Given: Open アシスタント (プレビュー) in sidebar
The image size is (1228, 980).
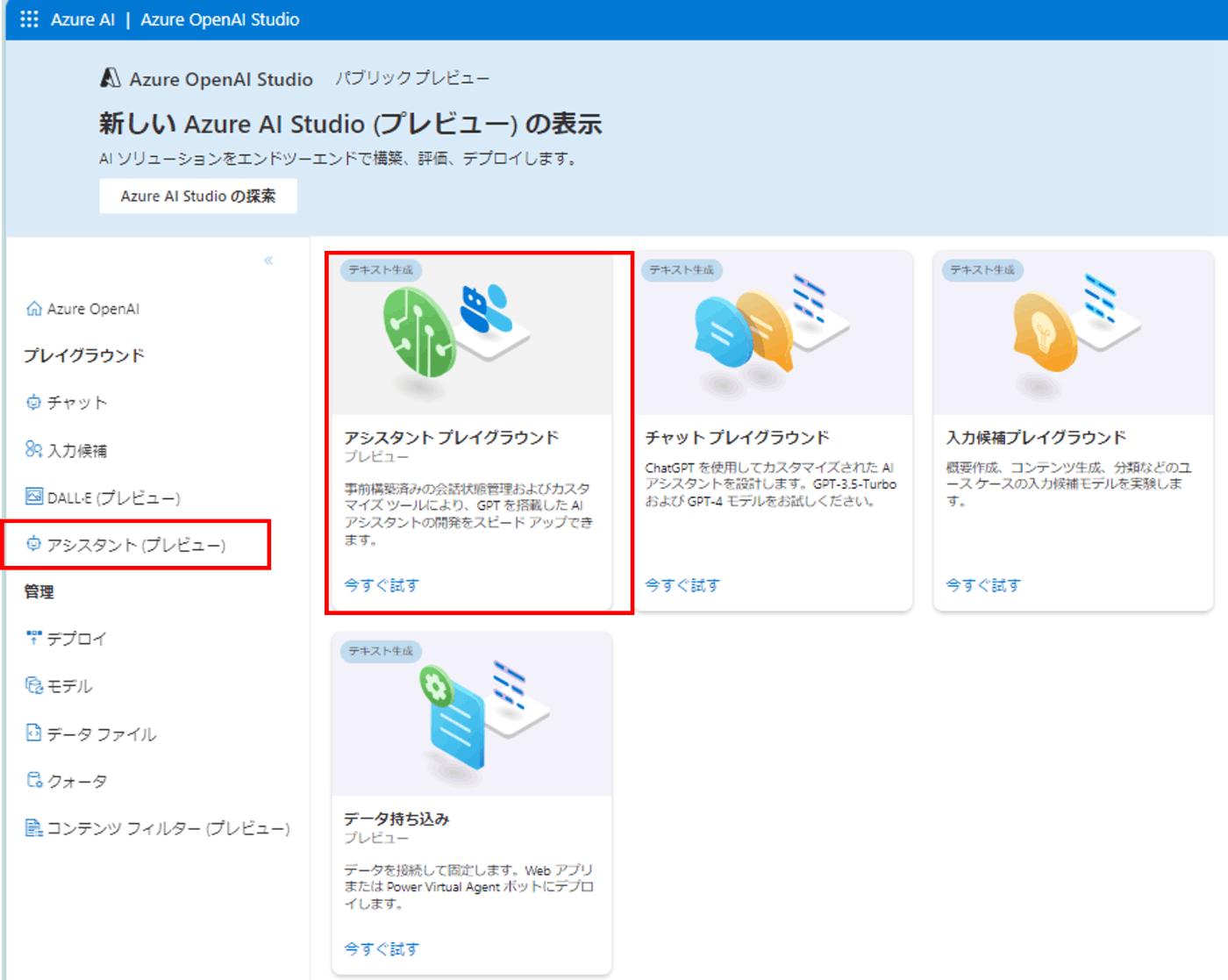Looking at the screenshot, I should 126,545.
